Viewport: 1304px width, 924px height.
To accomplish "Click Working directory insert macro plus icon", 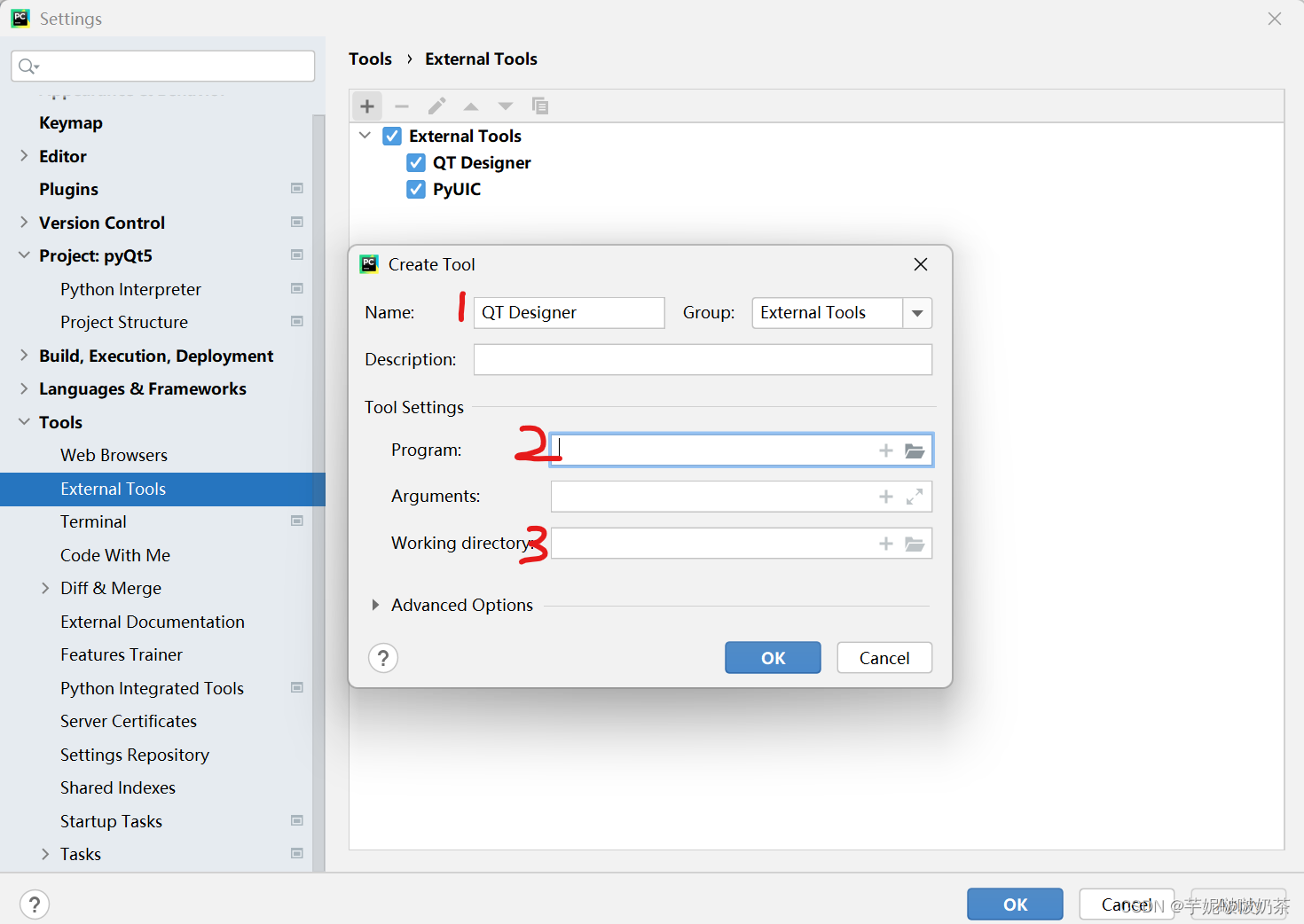I will click(885, 544).
